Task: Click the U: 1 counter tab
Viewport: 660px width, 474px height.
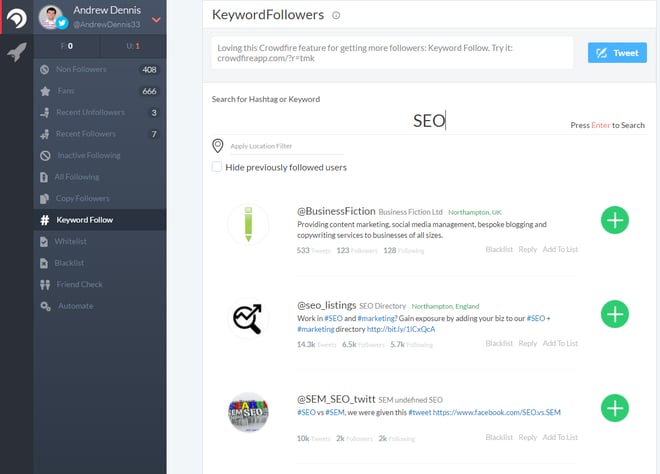Action: (133, 46)
